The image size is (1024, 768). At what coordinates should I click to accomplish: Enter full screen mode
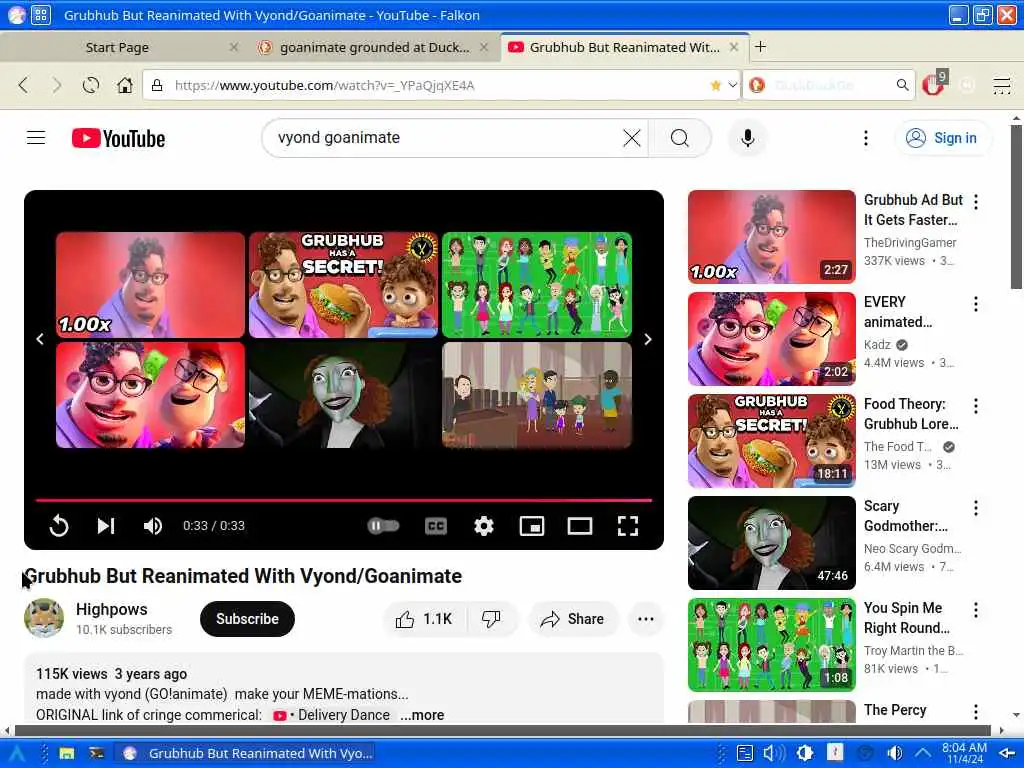(x=628, y=526)
